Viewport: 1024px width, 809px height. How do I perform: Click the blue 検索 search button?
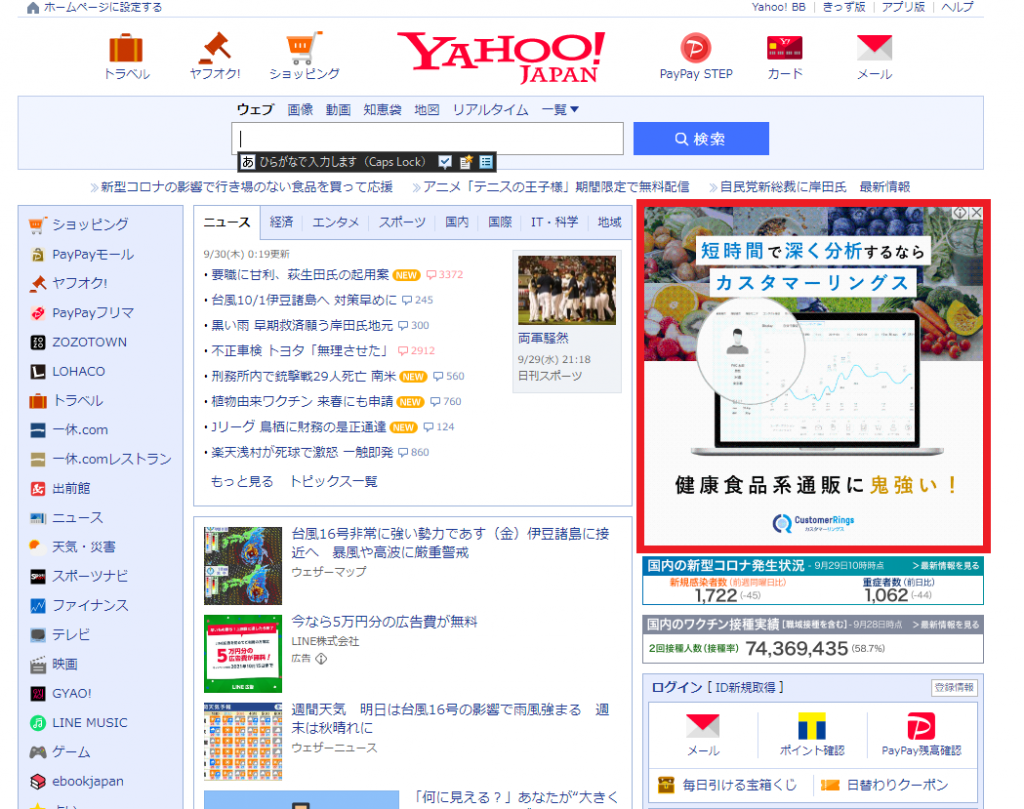click(x=701, y=138)
